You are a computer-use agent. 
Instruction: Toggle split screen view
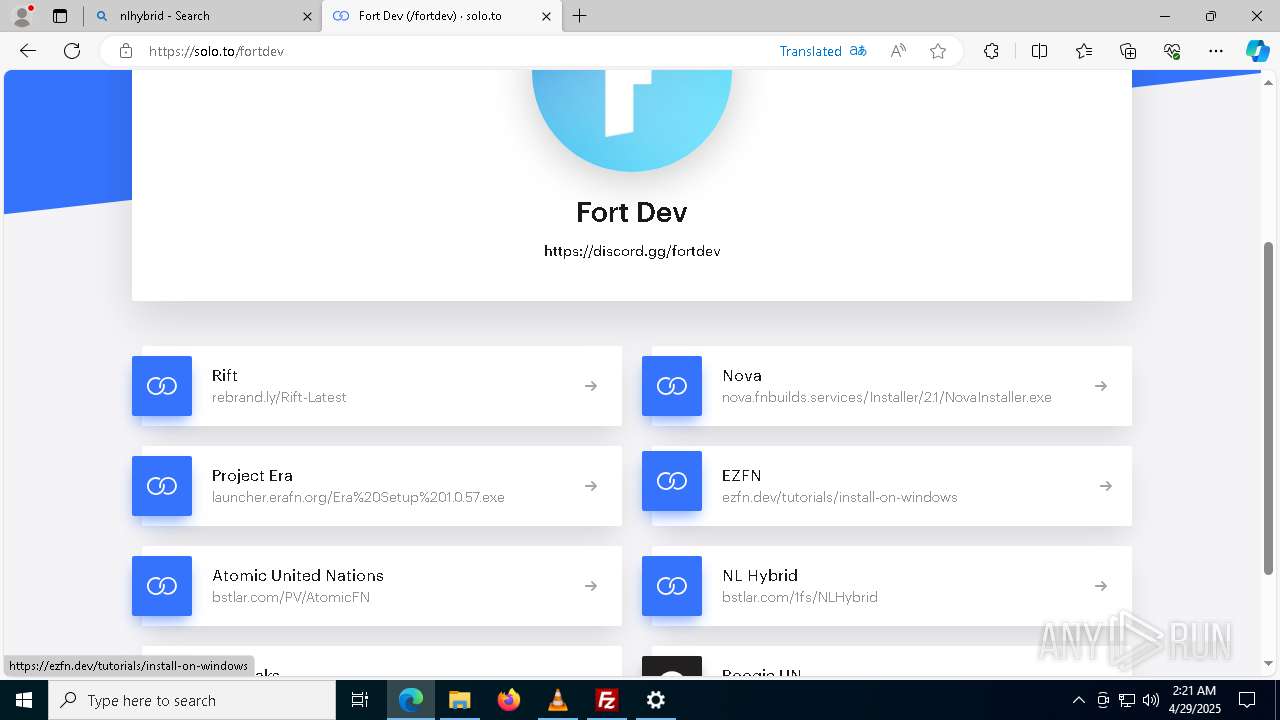point(1039,51)
